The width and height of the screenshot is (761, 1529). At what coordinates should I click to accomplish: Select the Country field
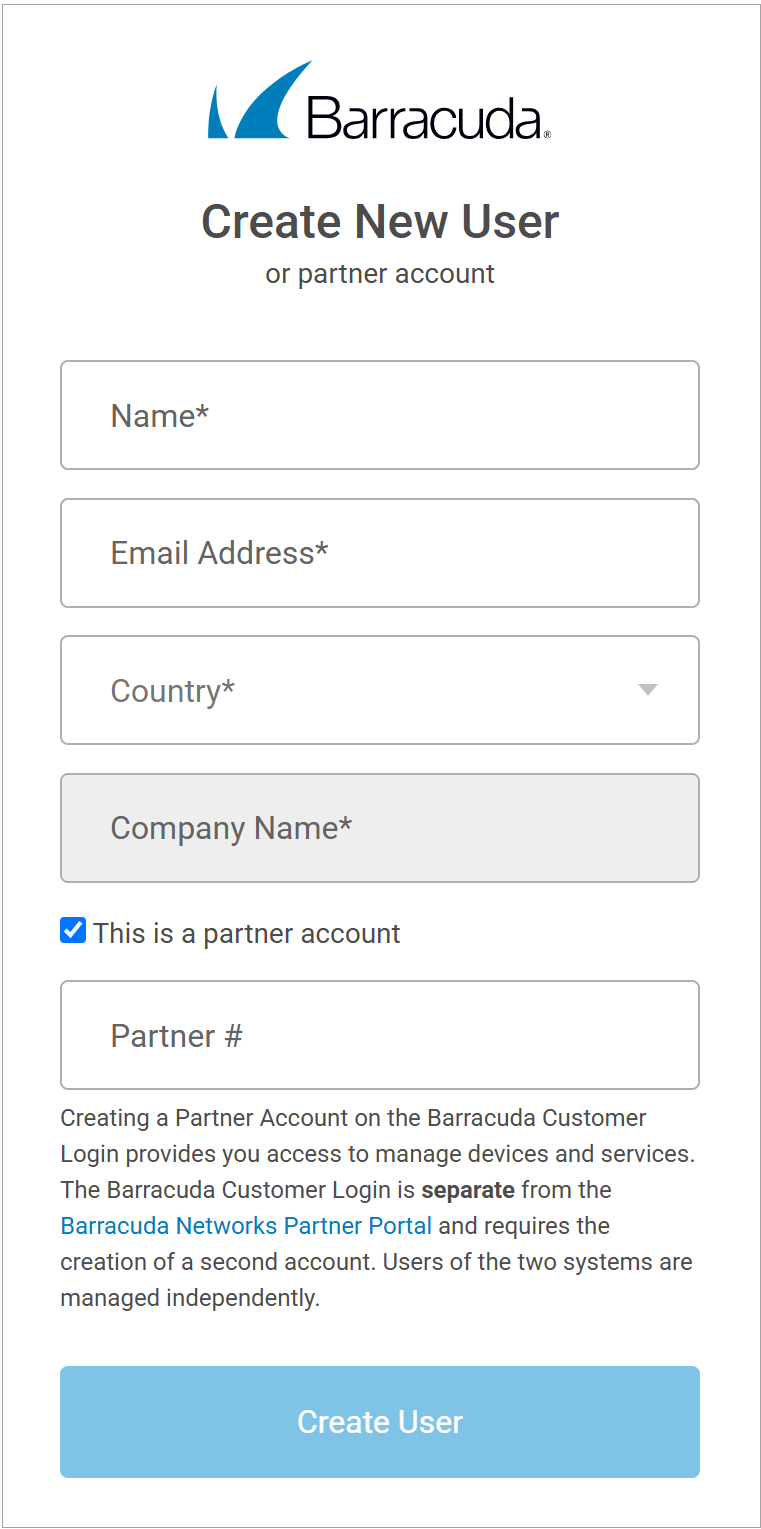pyautogui.click(x=380, y=690)
